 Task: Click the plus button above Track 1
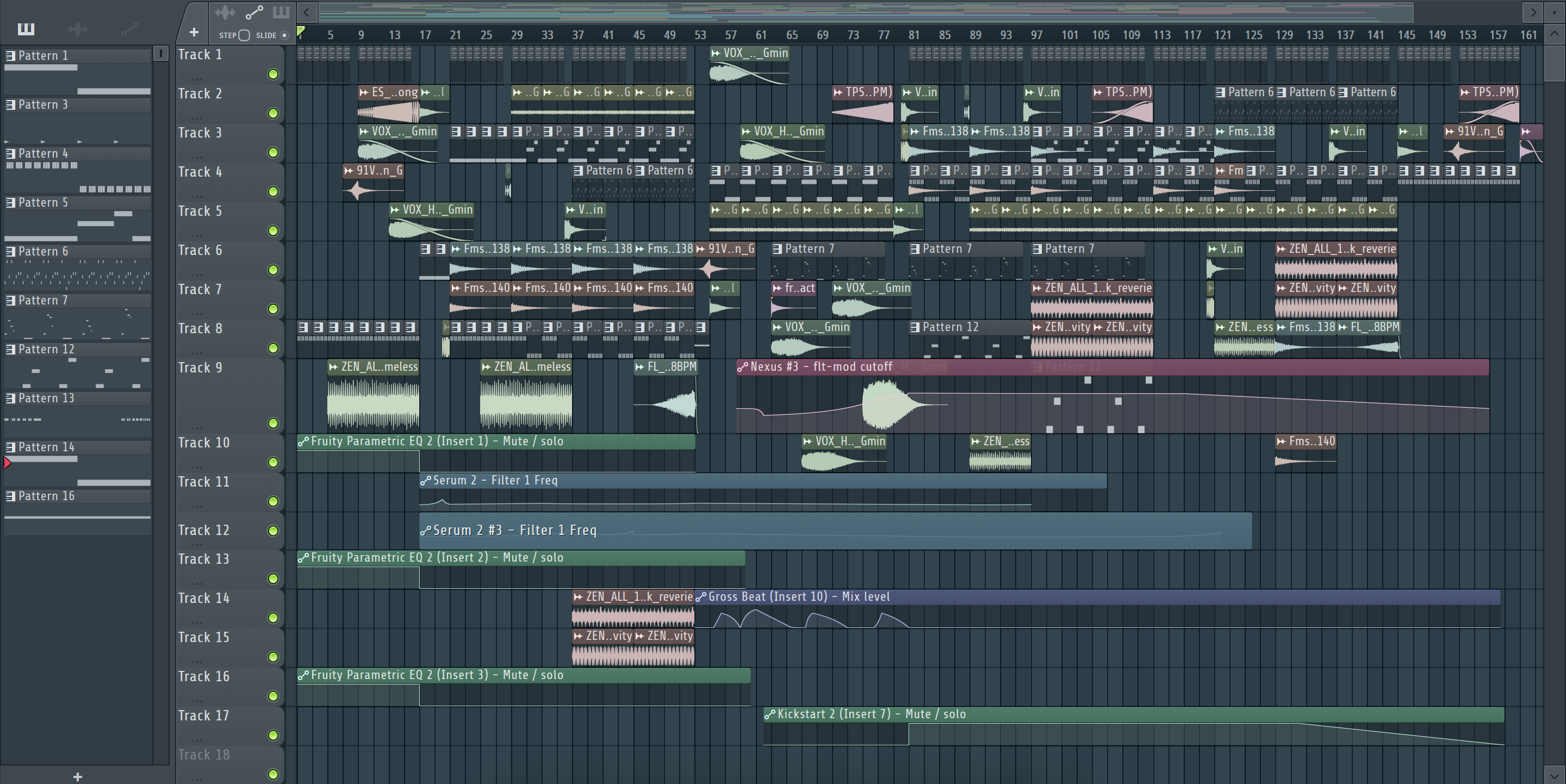(194, 32)
